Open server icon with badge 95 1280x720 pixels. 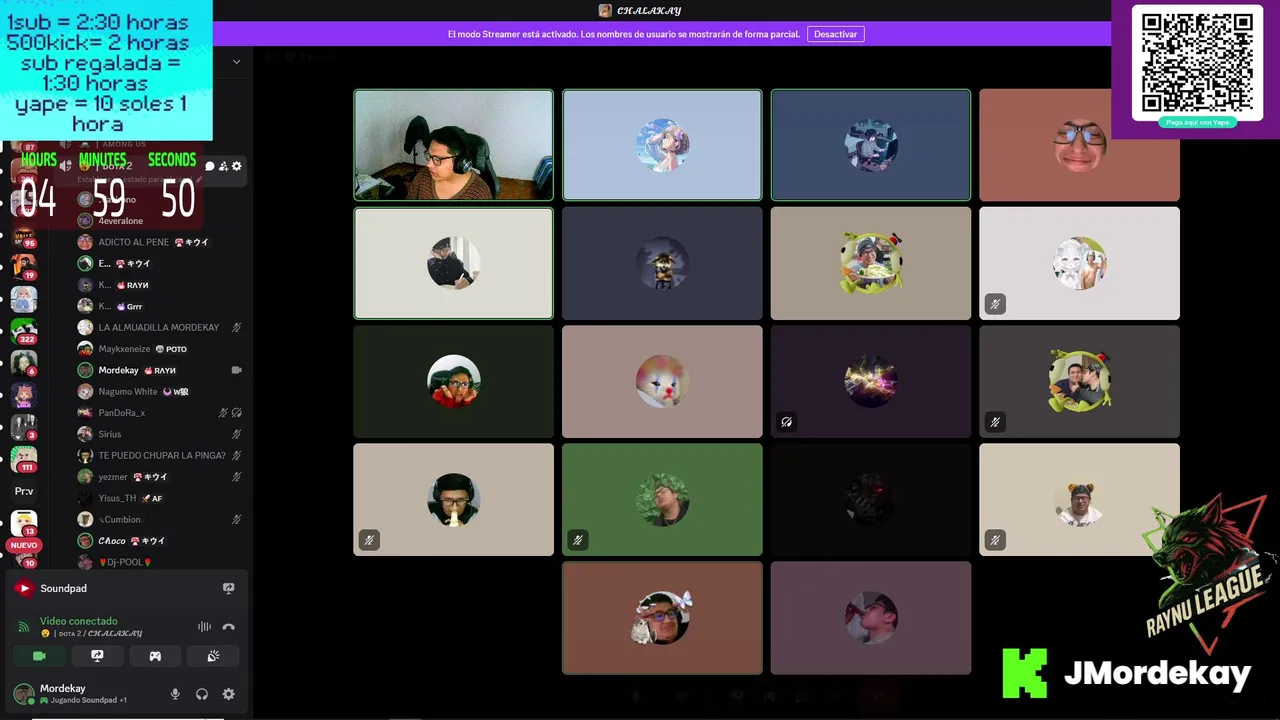pos(24,235)
